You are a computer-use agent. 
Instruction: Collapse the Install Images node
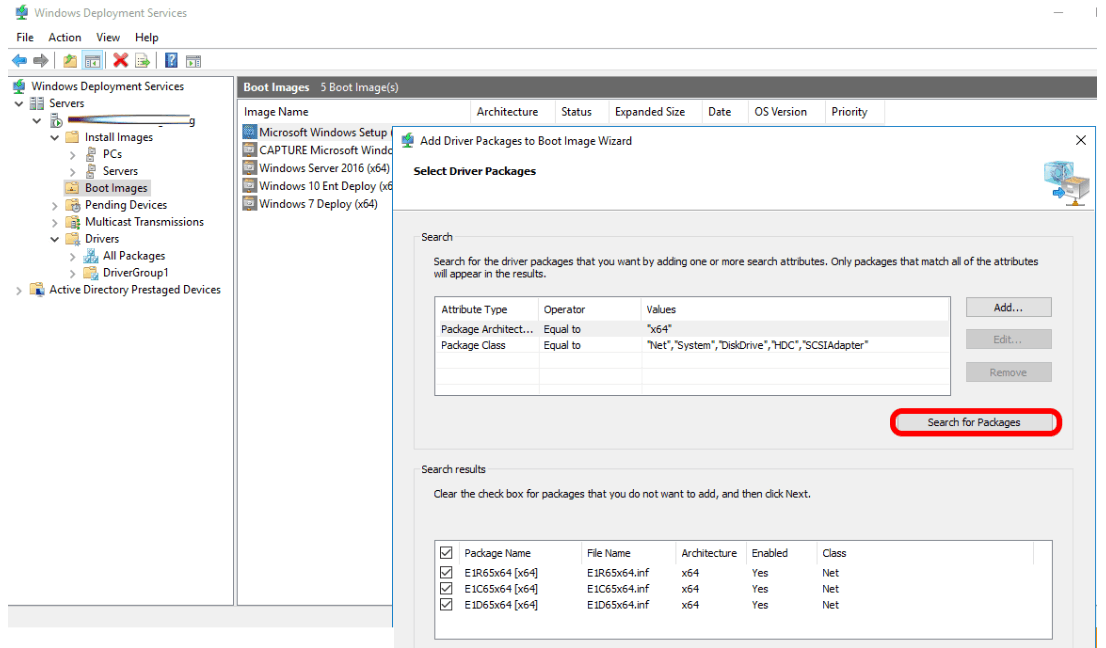coord(54,137)
